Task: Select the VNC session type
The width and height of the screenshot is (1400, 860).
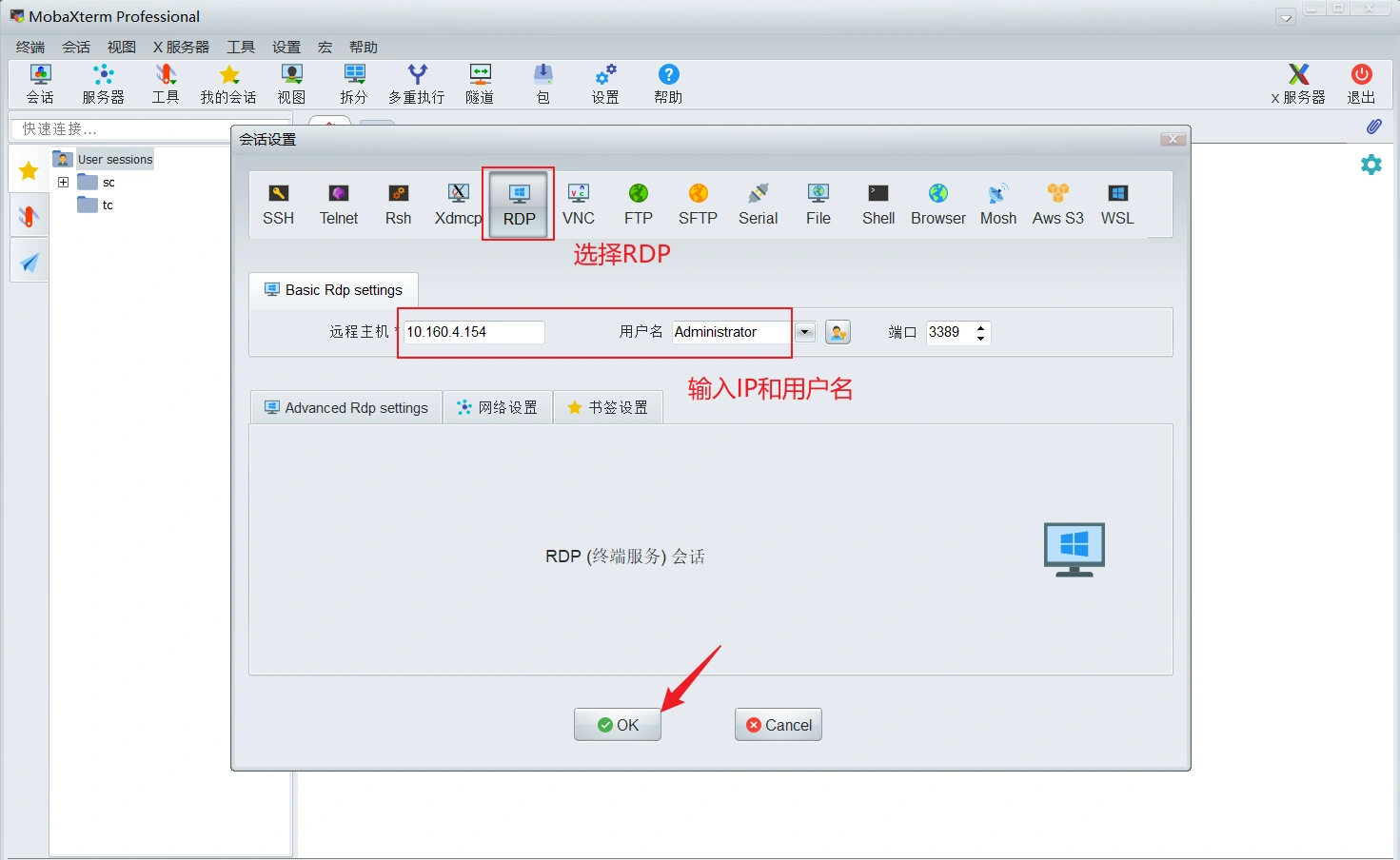Action: coord(579,205)
